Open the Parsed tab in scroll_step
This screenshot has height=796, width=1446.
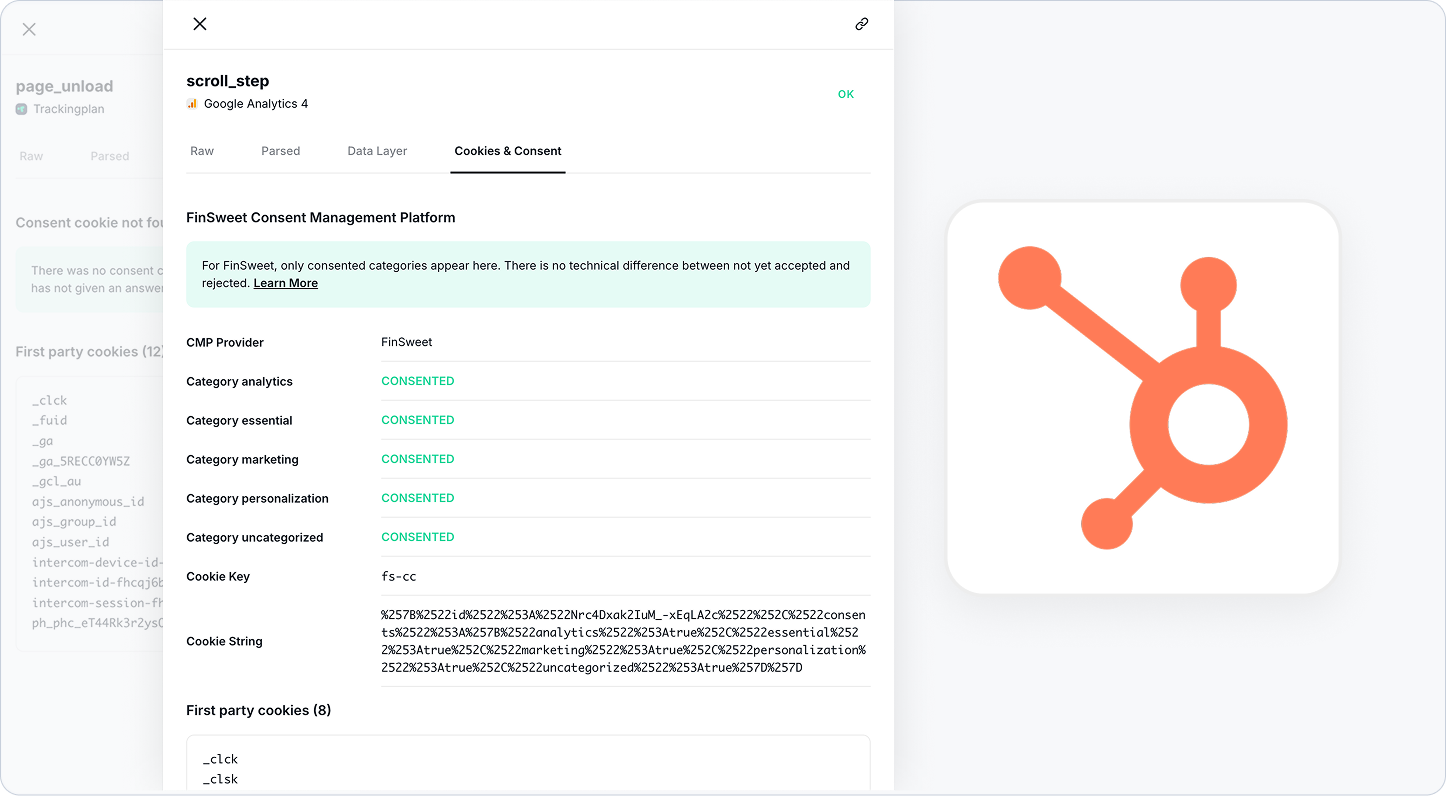click(281, 151)
